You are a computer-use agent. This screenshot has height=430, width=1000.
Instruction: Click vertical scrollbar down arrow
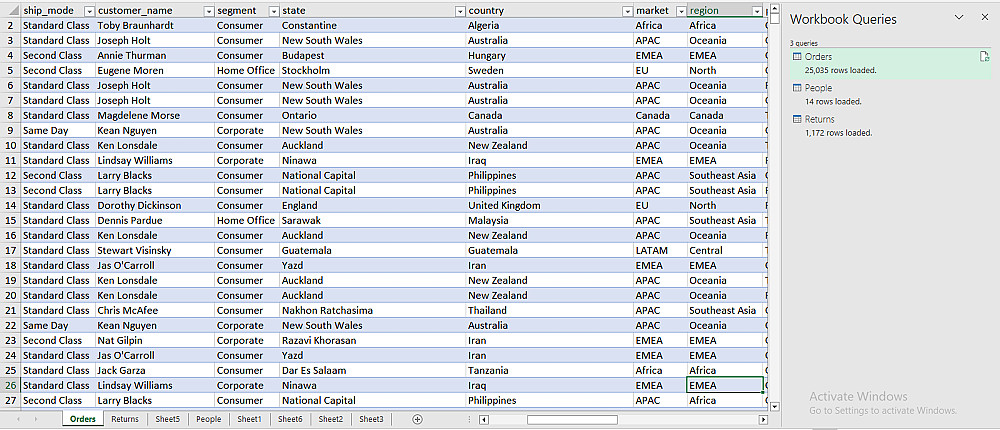coord(775,406)
